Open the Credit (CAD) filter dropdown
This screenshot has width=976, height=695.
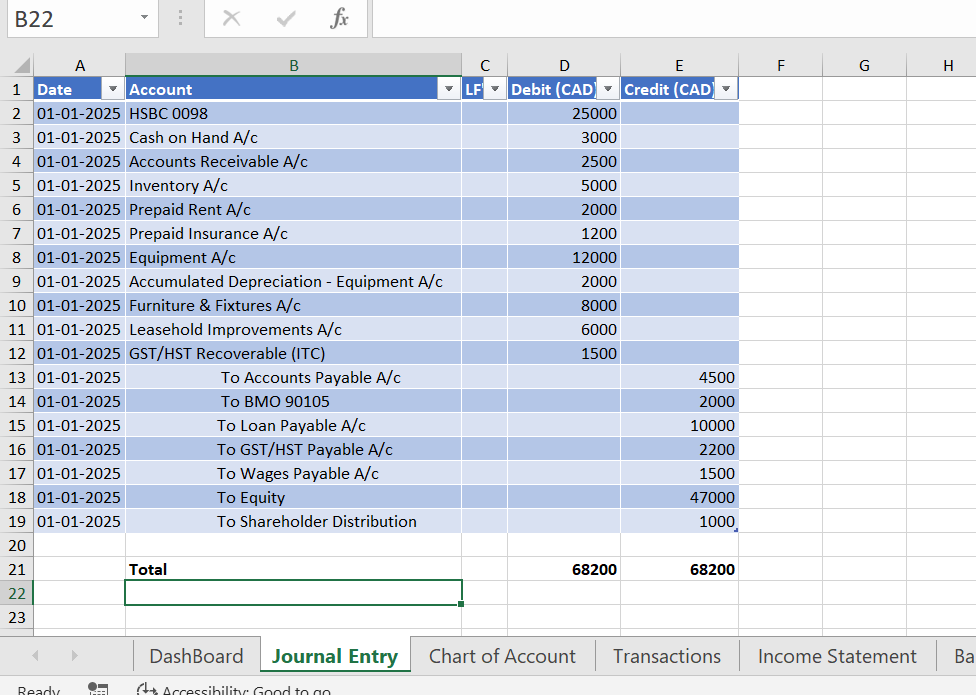coord(725,90)
